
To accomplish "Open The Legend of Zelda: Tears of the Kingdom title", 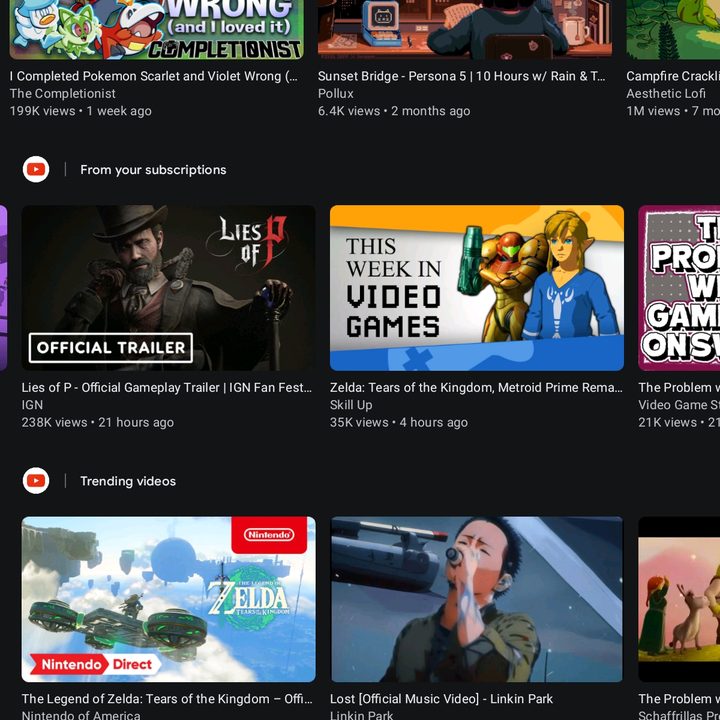I will [x=167, y=699].
